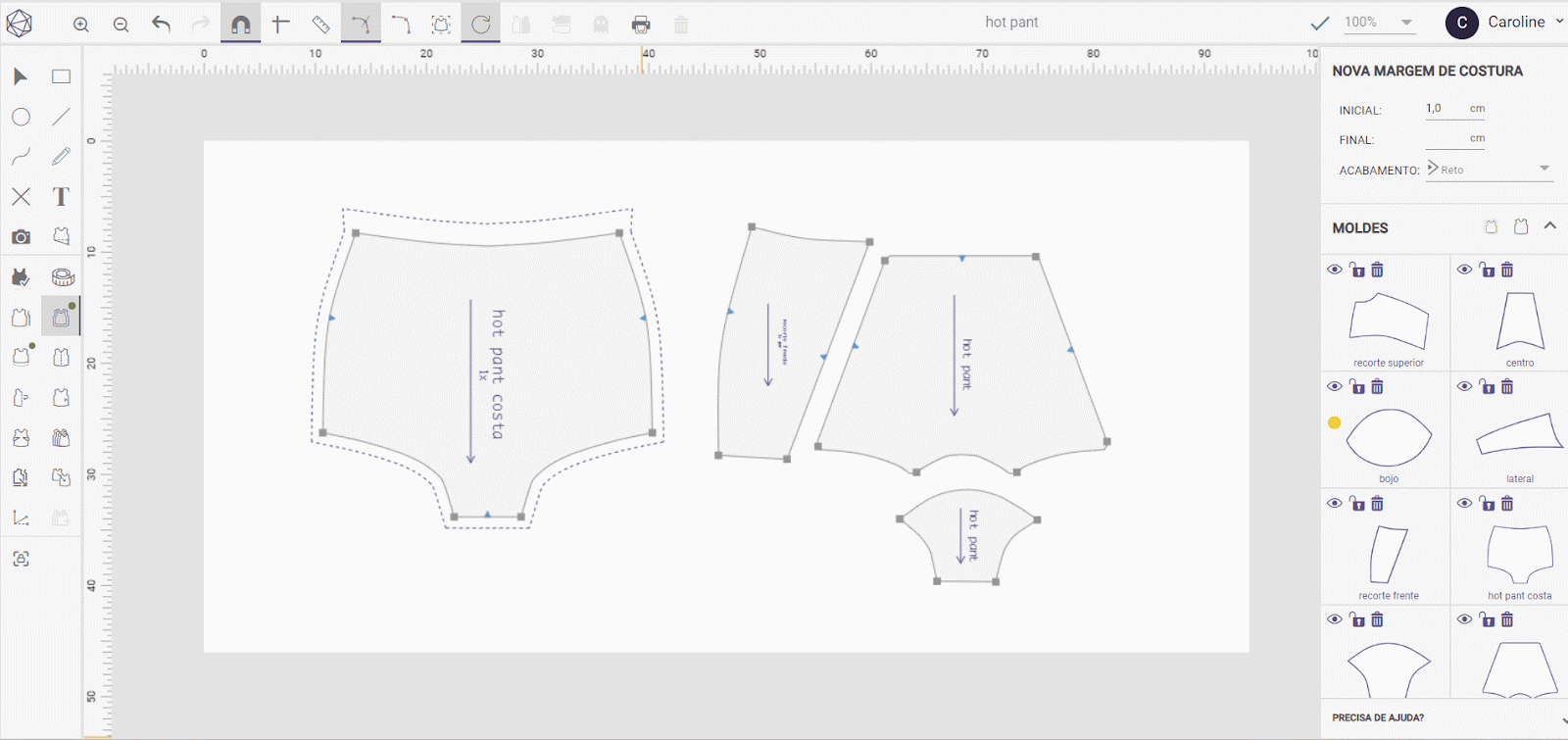Collapse the Moldes panel
1568x740 pixels.
point(1550,226)
